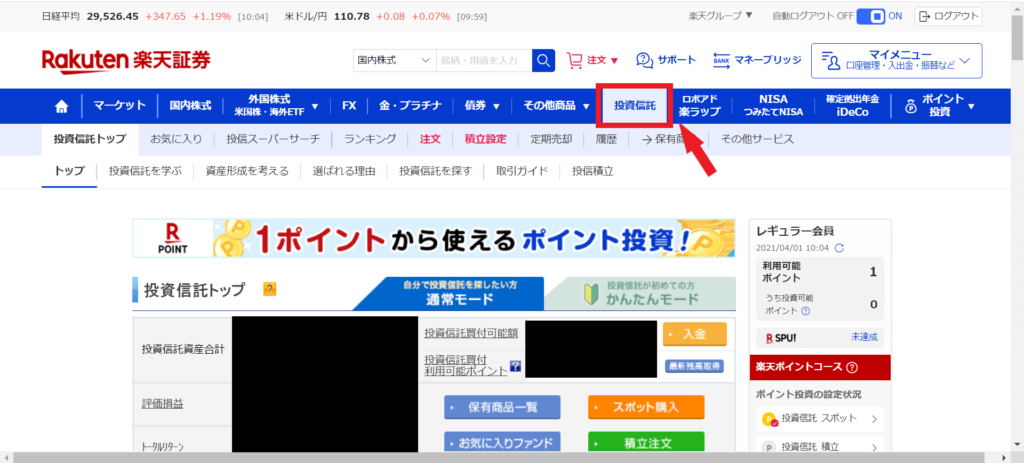
Task: Select the 履歴 tab
Action: [605, 139]
